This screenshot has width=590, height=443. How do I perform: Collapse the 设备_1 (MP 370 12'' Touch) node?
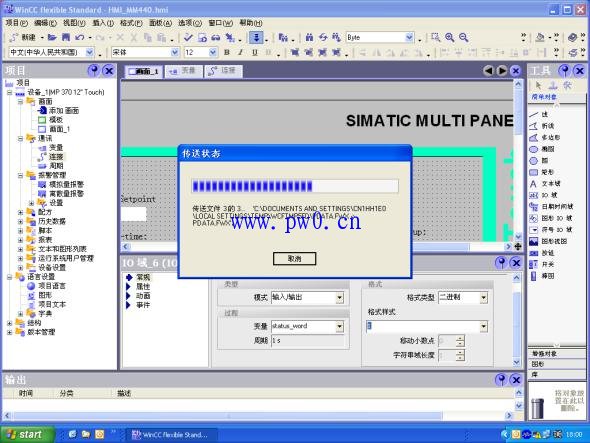coord(9,92)
